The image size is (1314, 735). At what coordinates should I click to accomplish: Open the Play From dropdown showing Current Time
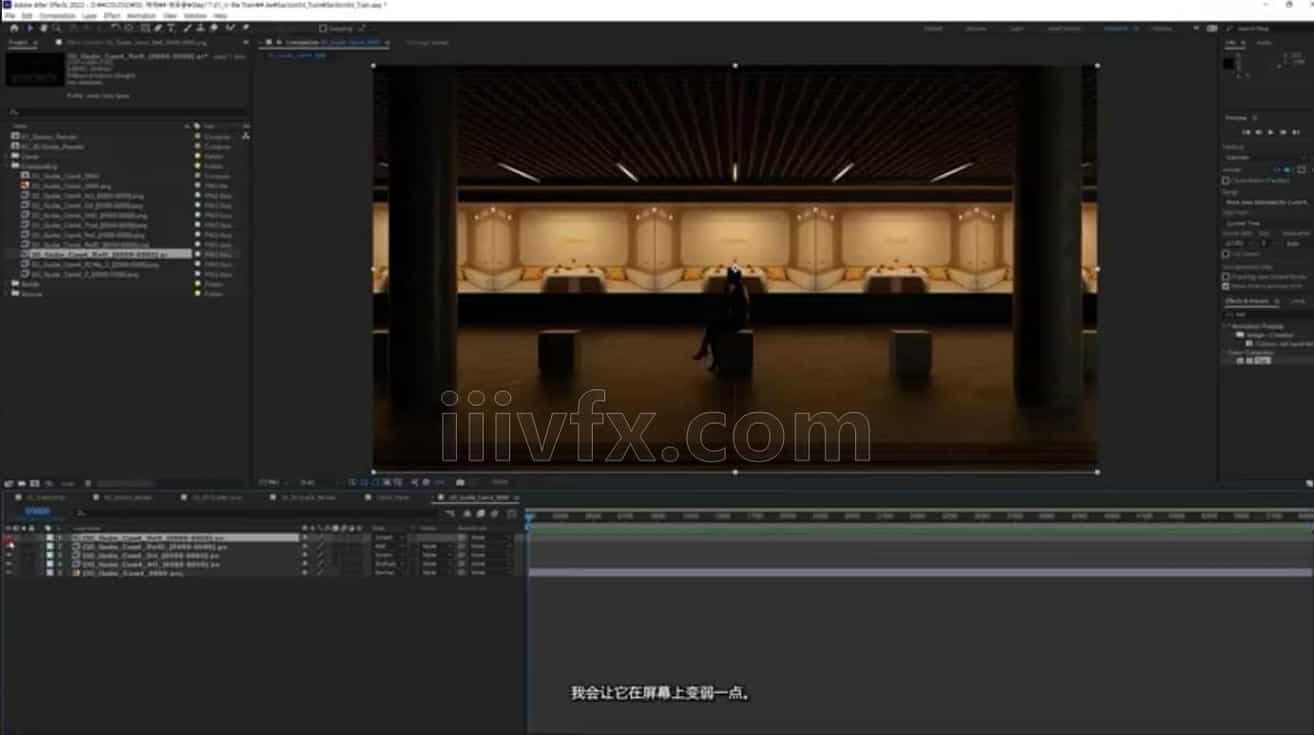[1266, 223]
